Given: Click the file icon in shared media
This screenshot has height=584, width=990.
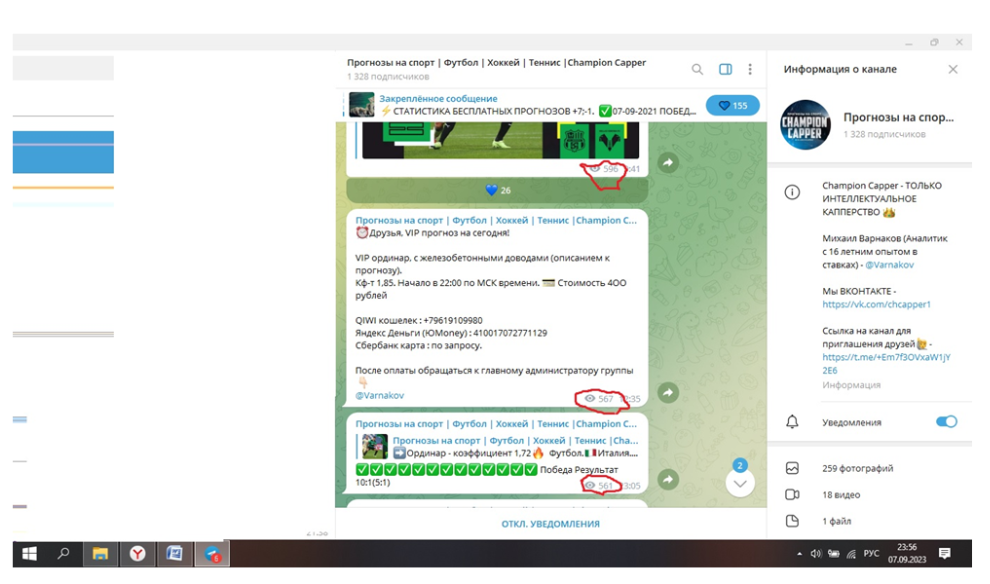Looking at the screenshot, I should 792,521.
